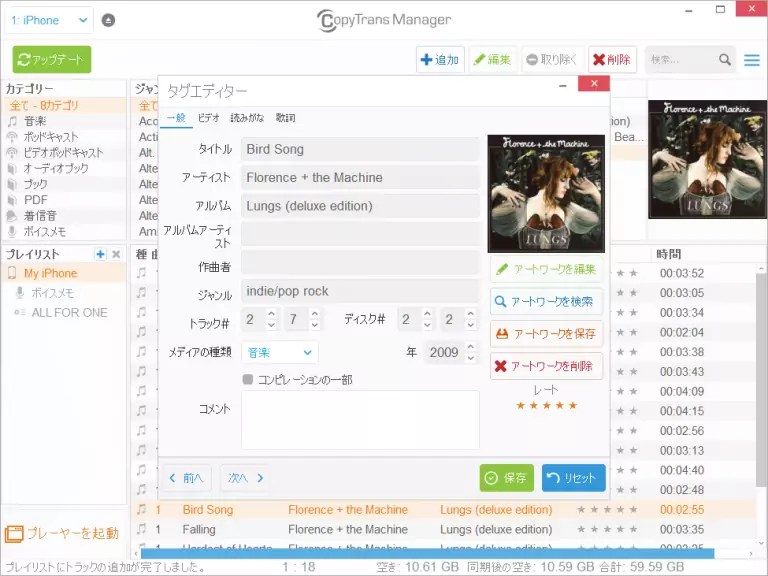The width and height of the screenshot is (768, 576).
Task: Switch to the 読みがな reading tab
Action: 247,118
